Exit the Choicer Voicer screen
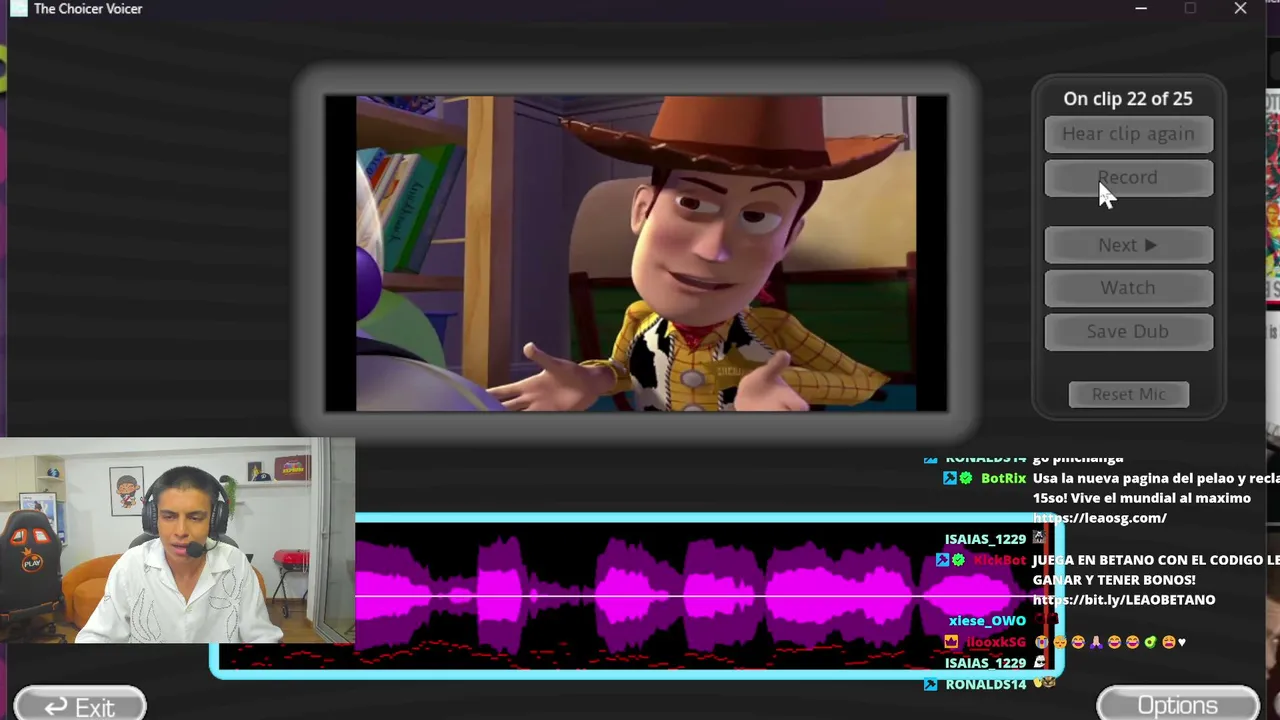 point(80,705)
